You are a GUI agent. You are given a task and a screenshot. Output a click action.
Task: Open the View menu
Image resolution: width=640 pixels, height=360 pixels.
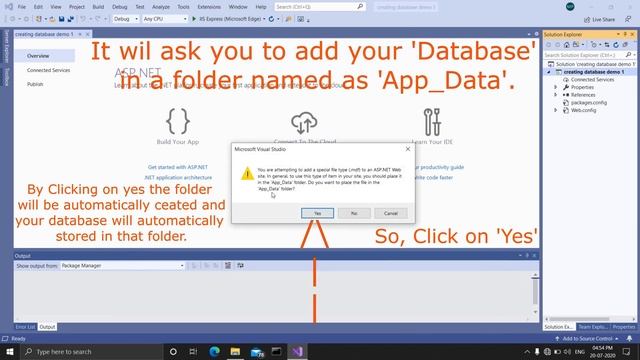pyautogui.click(x=56, y=7)
